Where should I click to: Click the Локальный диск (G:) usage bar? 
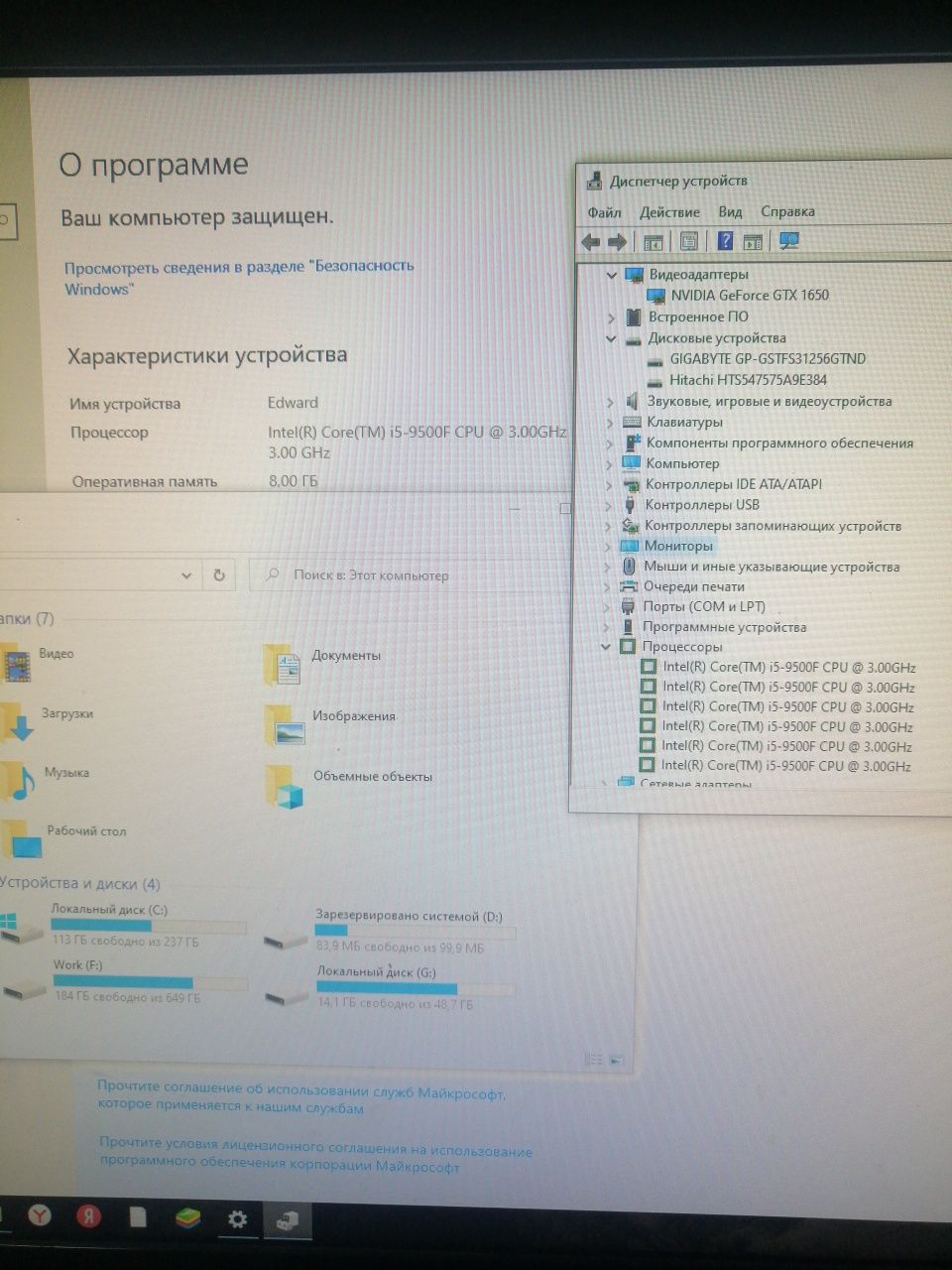click(416, 988)
